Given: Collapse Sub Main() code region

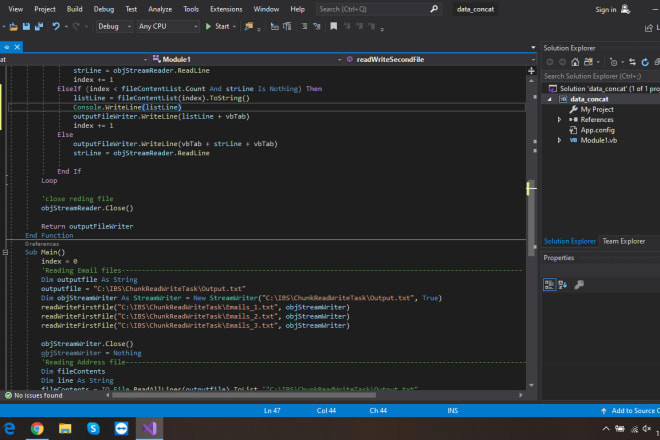Looking at the screenshot, I should [5, 253].
